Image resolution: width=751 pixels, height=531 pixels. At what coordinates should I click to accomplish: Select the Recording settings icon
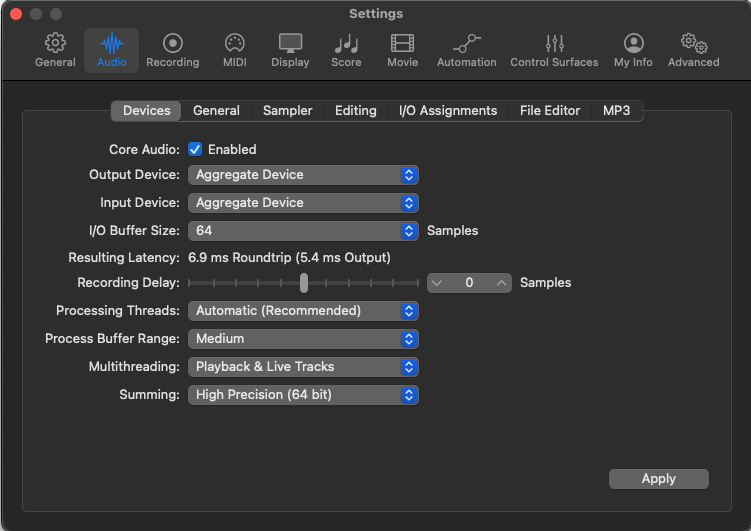(x=172, y=44)
